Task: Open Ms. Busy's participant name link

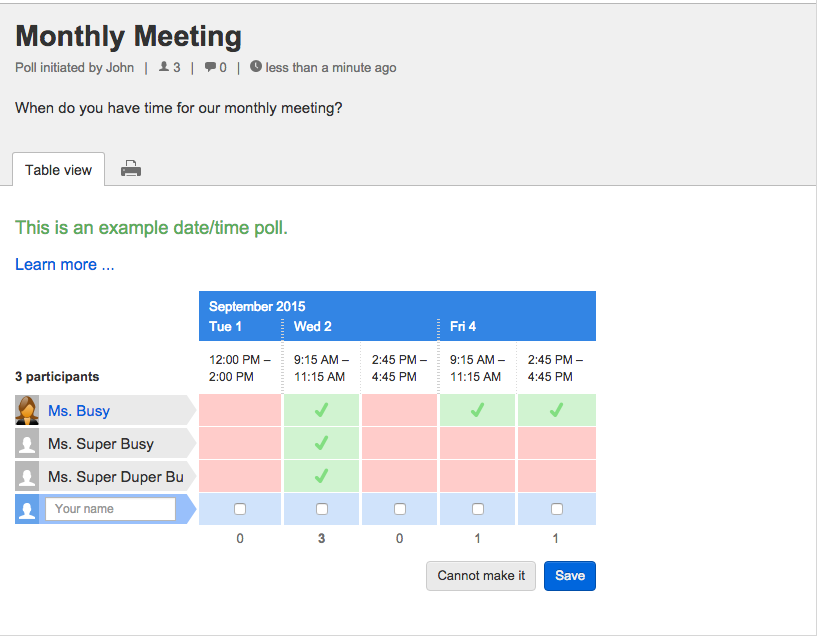Action: (x=79, y=411)
